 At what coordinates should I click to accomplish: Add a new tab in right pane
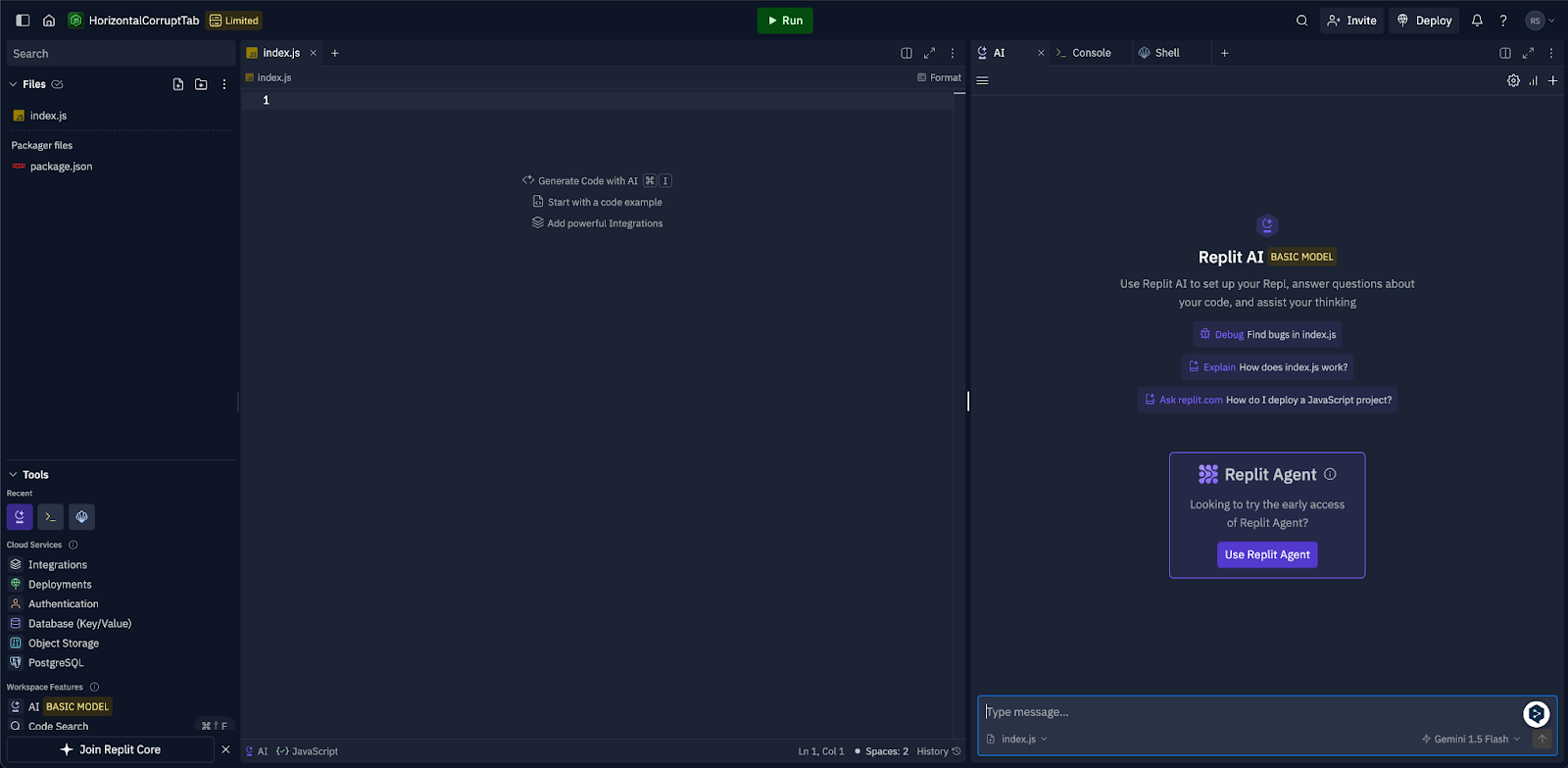(x=1225, y=53)
